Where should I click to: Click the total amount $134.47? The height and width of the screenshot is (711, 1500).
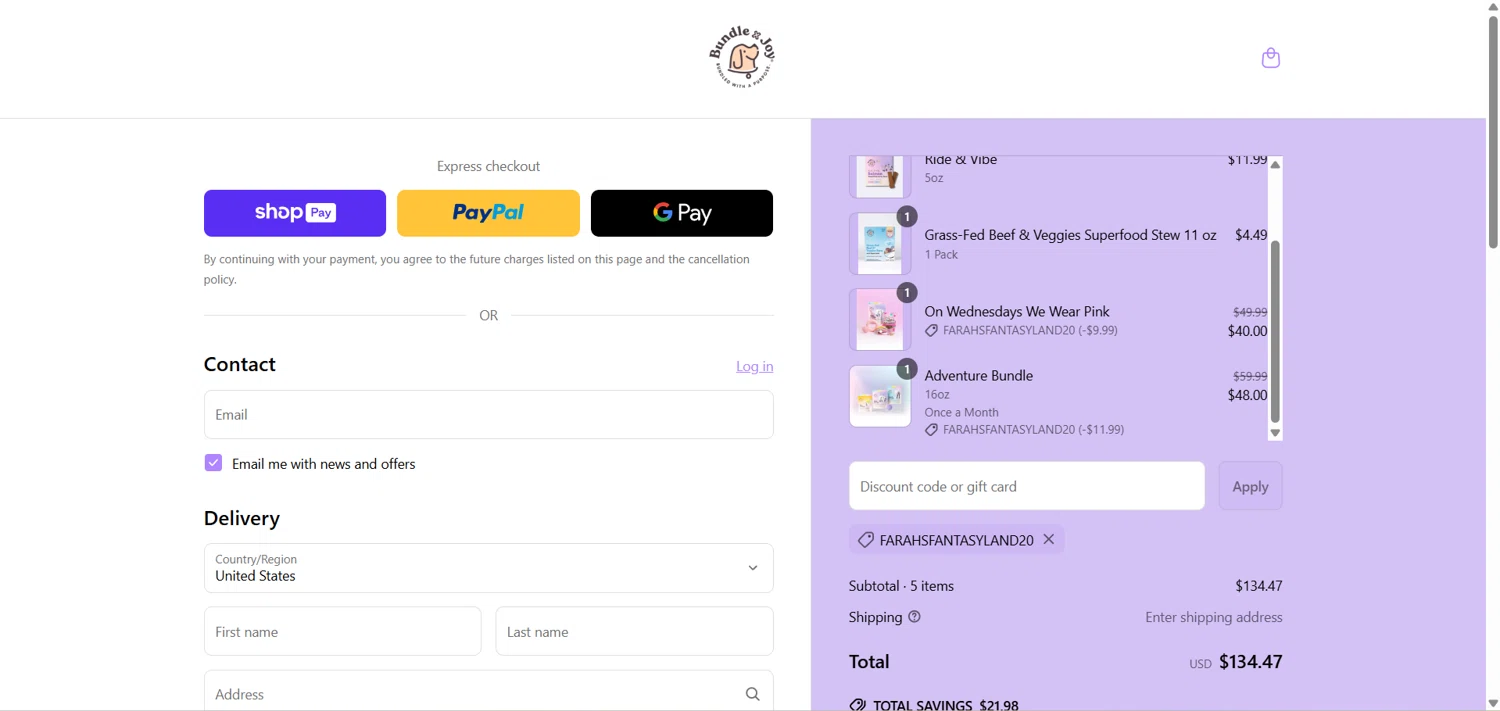click(x=1251, y=661)
